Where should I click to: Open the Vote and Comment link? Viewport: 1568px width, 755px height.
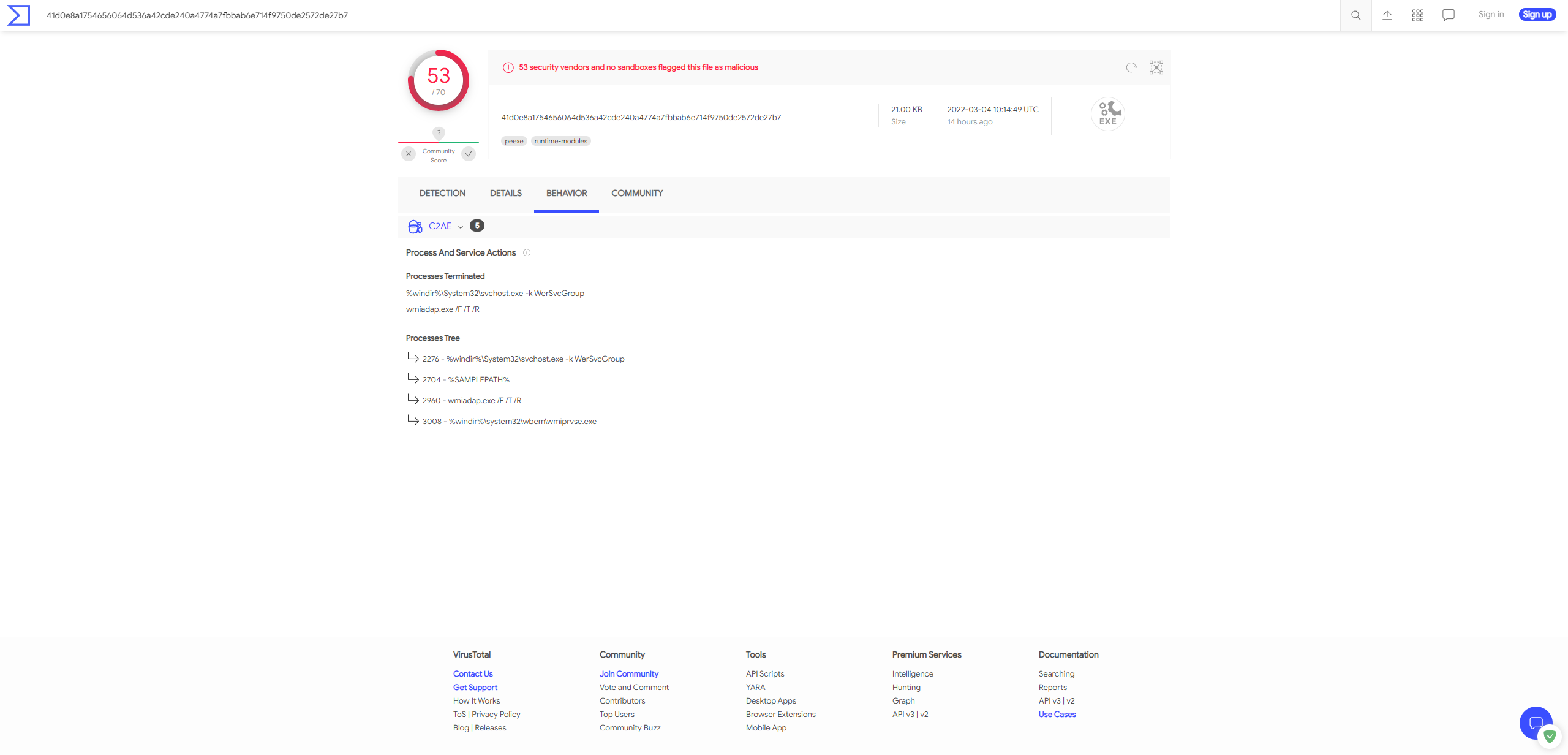pos(634,688)
